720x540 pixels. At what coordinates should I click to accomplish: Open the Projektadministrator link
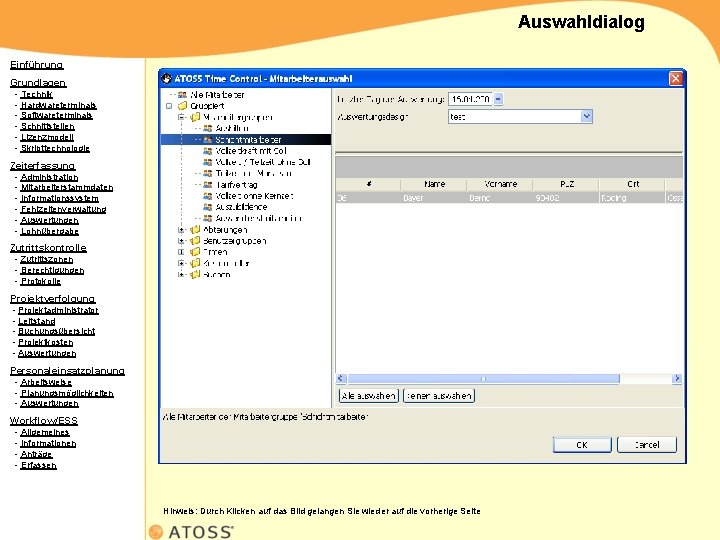58,310
